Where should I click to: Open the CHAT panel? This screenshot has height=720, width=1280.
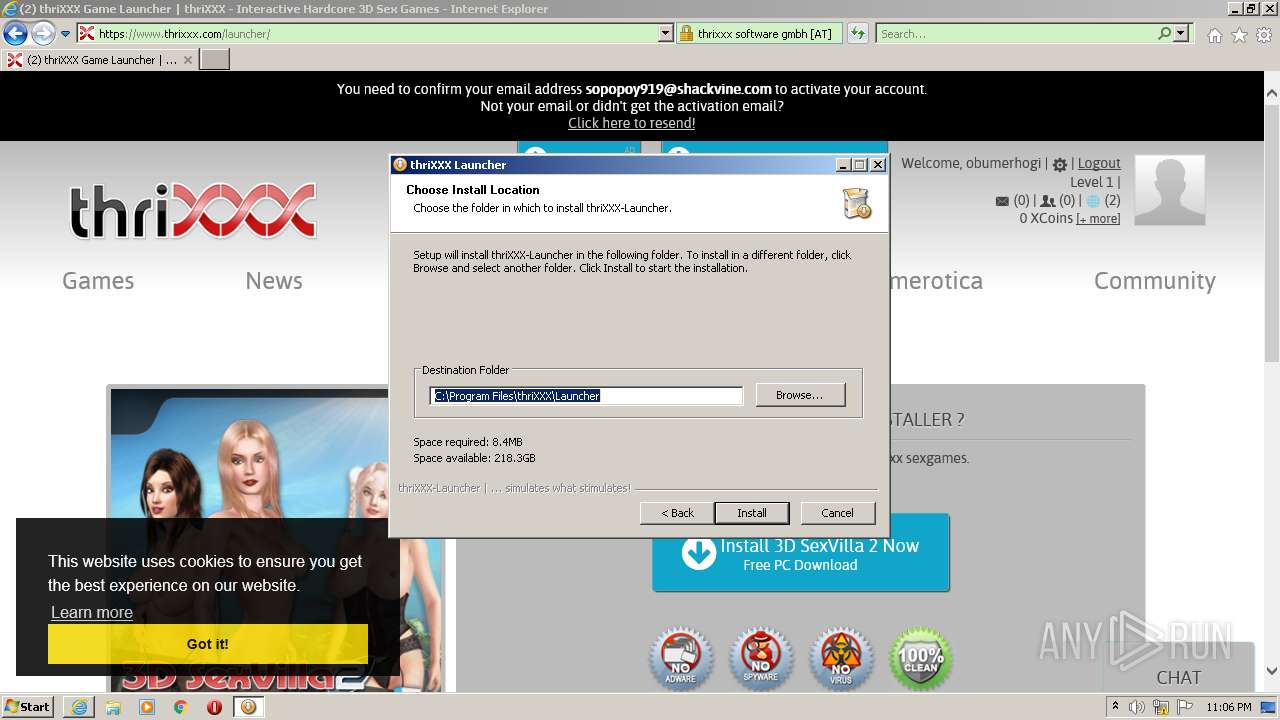point(1179,677)
